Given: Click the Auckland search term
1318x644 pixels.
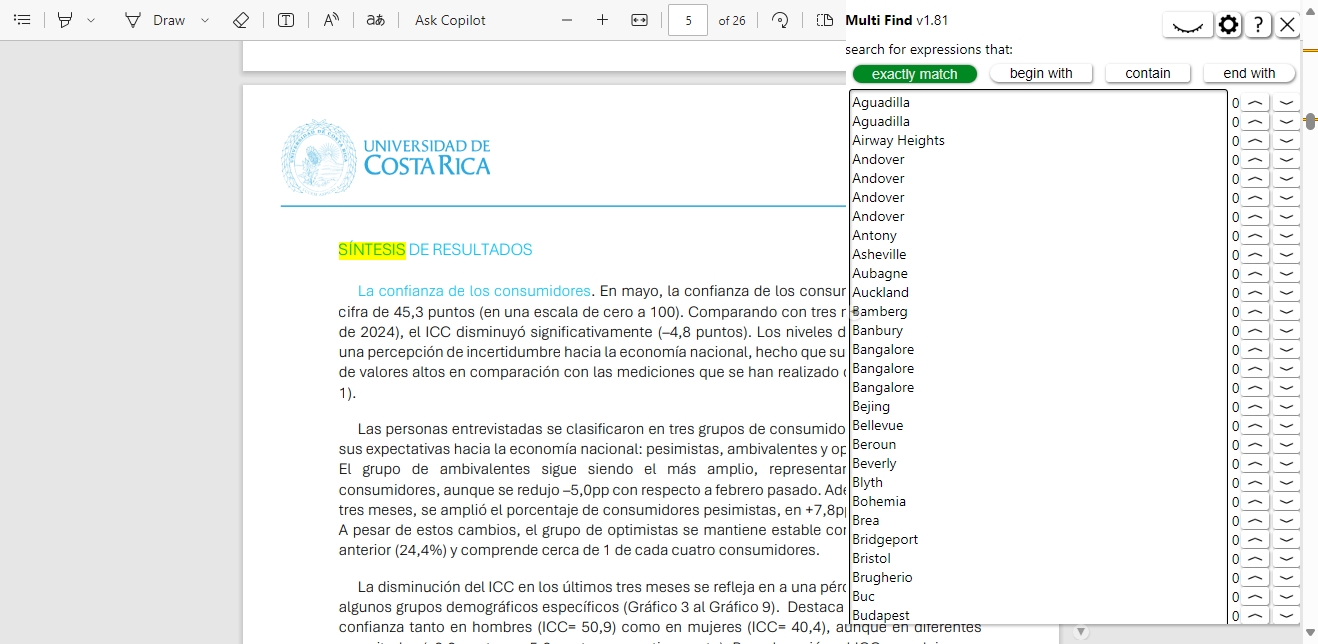Looking at the screenshot, I should [x=880, y=293].
